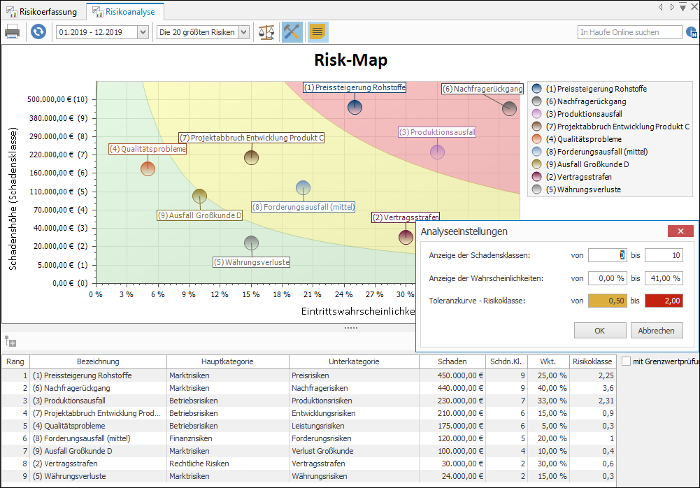This screenshot has width=700, height=488.
Task: Click the '(7) Projektabbruch Entwicklung Produkt C' map label
Action: (252, 138)
